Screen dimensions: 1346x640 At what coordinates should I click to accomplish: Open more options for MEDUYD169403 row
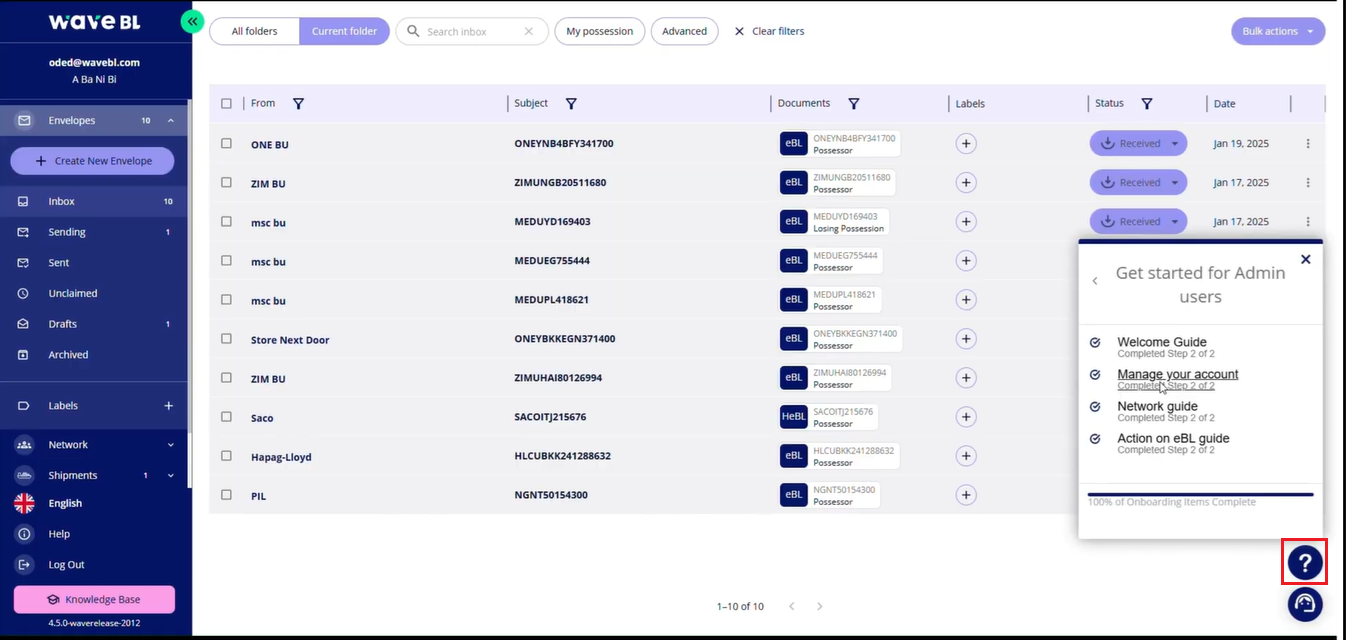[1308, 222]
